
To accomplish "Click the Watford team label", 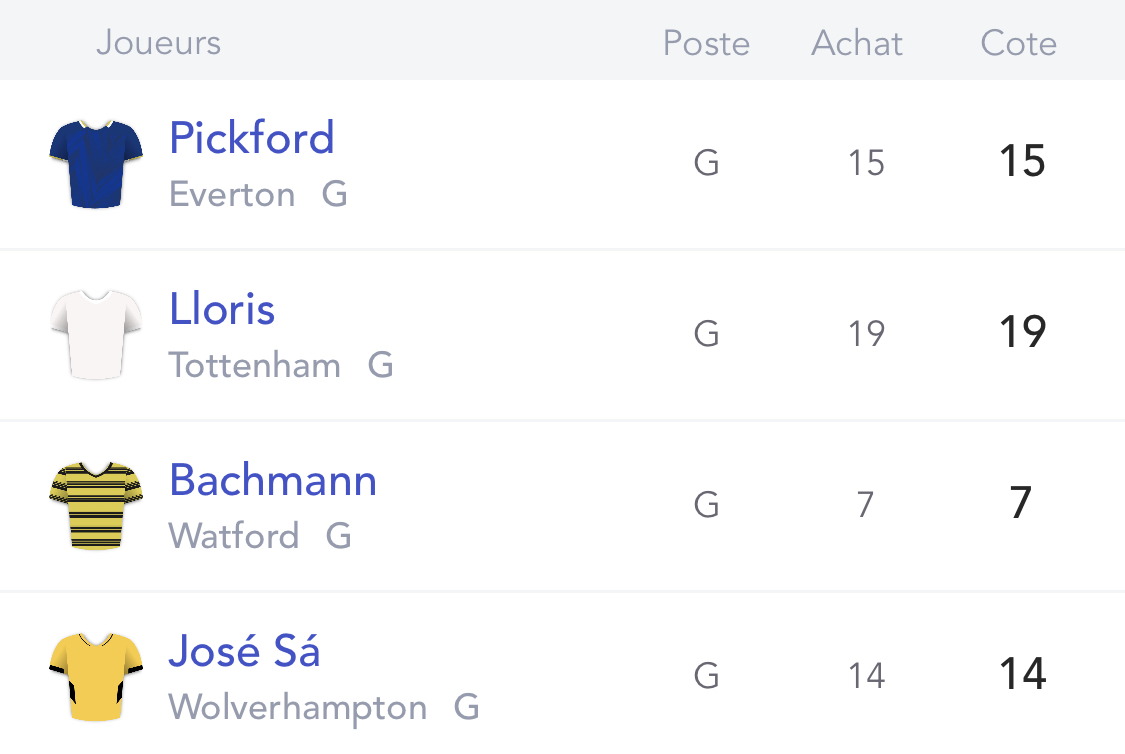I will click(234, 536).
